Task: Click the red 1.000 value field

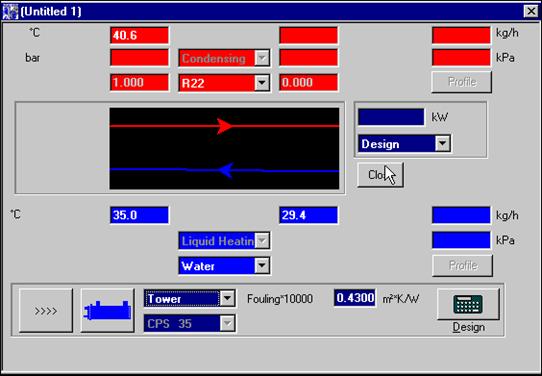Action: point(139,83)
